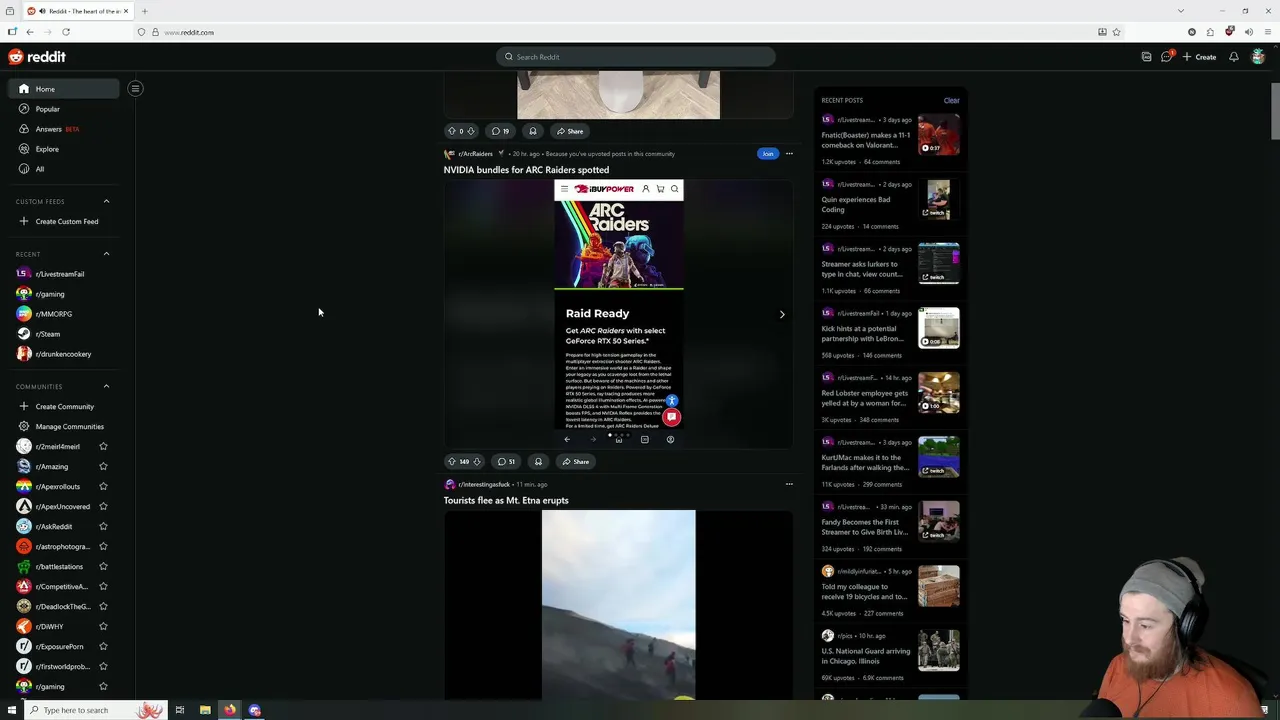1280x720 pixels.
Task: Create a custom feed
Action: coord(60,221)
